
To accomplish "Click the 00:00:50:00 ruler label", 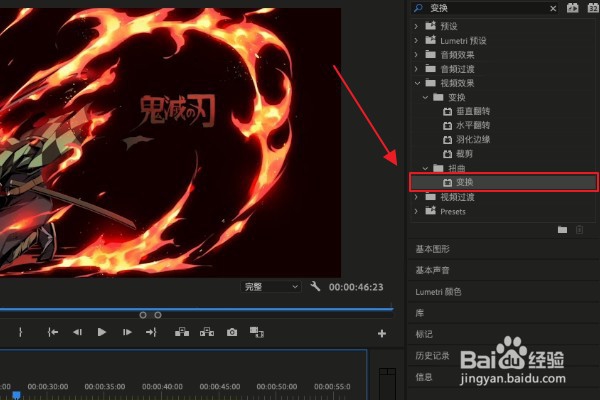I will pyautogui.click(x=277, y=387).
